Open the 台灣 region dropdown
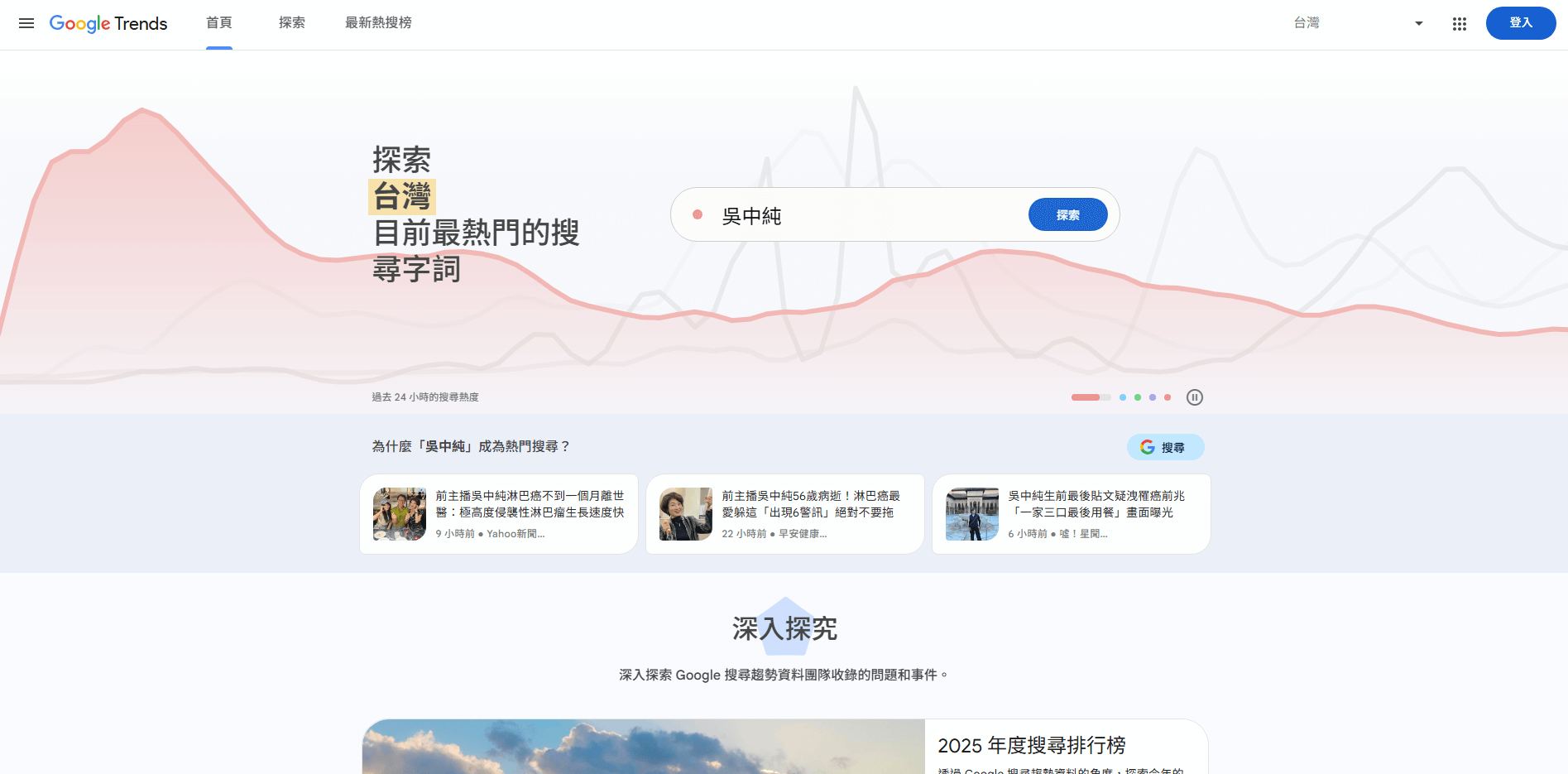The height and width of the screenshot is (774, 1568). click(1357, 23)
